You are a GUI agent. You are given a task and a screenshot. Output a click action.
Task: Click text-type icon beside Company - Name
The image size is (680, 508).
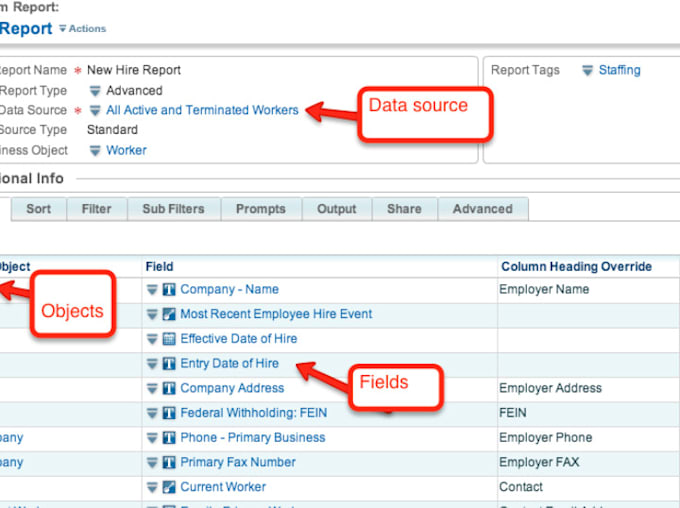169,290
